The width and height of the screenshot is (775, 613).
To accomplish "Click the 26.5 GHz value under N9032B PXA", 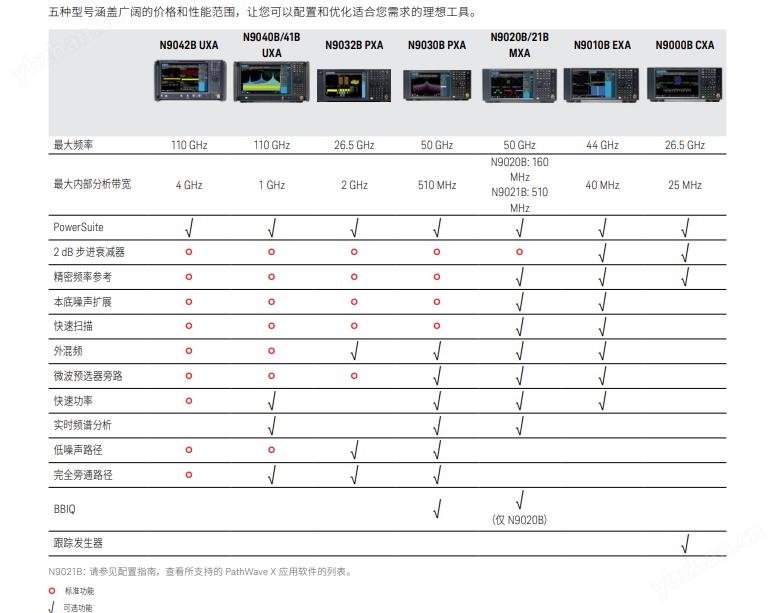I will (x=354, y=145).
